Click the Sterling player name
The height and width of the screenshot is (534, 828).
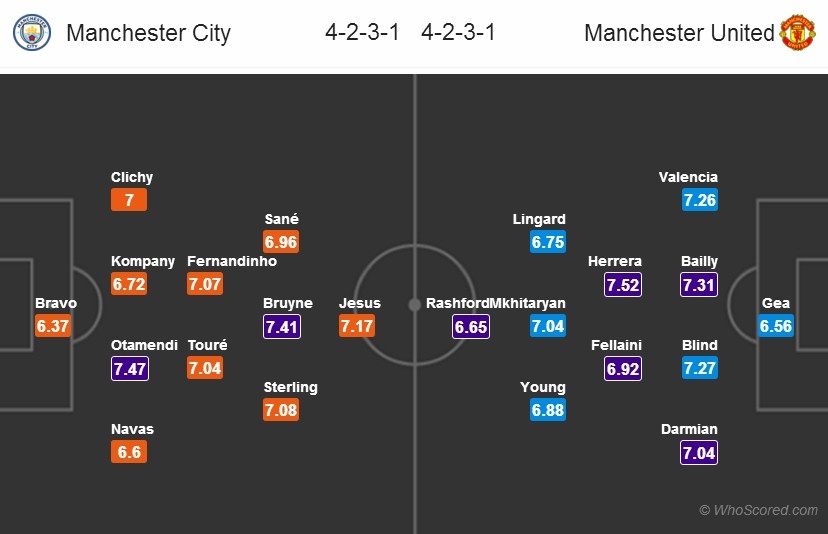(x=290, y=387)
